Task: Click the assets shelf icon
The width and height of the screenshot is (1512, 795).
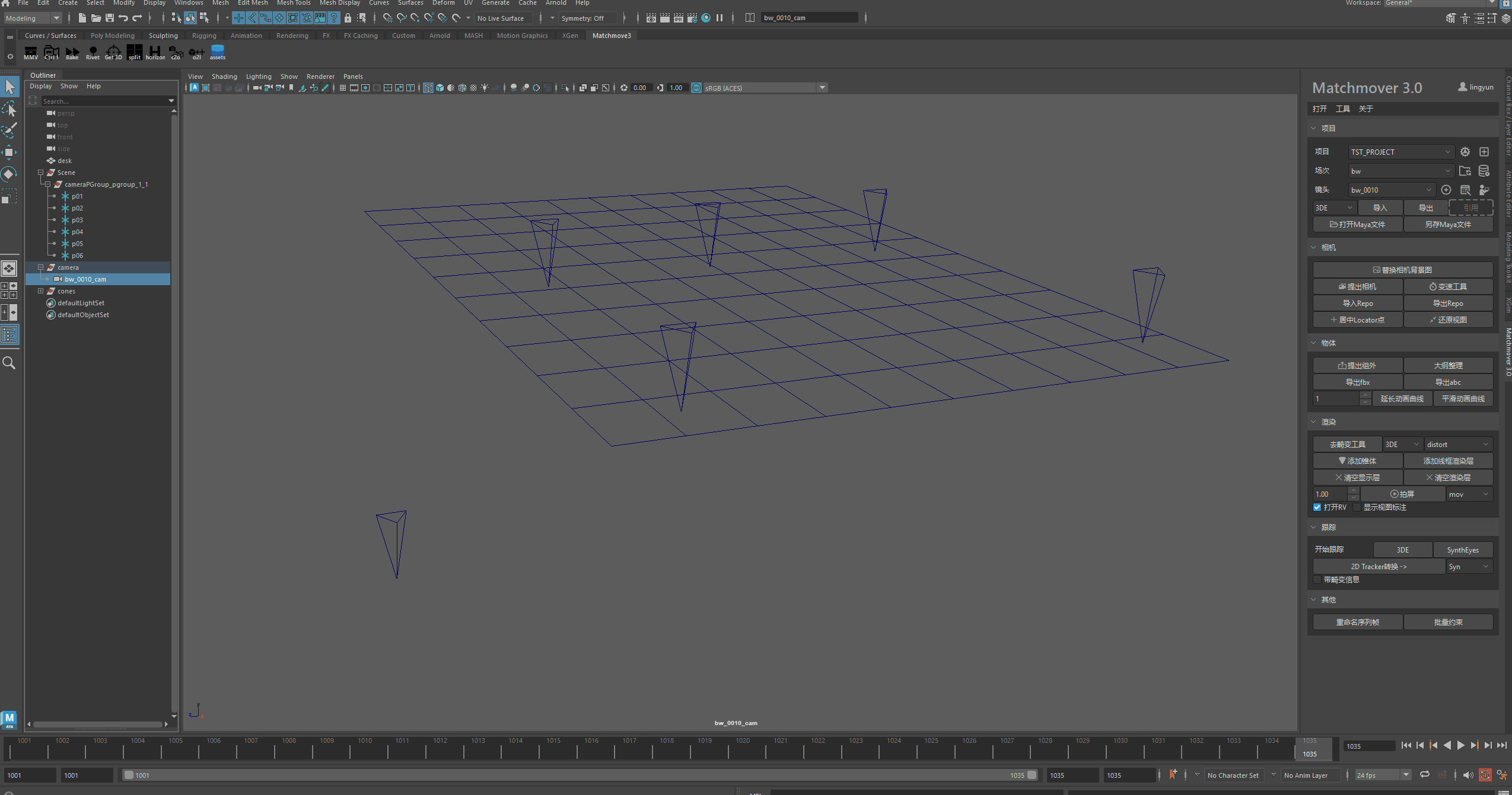Action: point(217,52)
